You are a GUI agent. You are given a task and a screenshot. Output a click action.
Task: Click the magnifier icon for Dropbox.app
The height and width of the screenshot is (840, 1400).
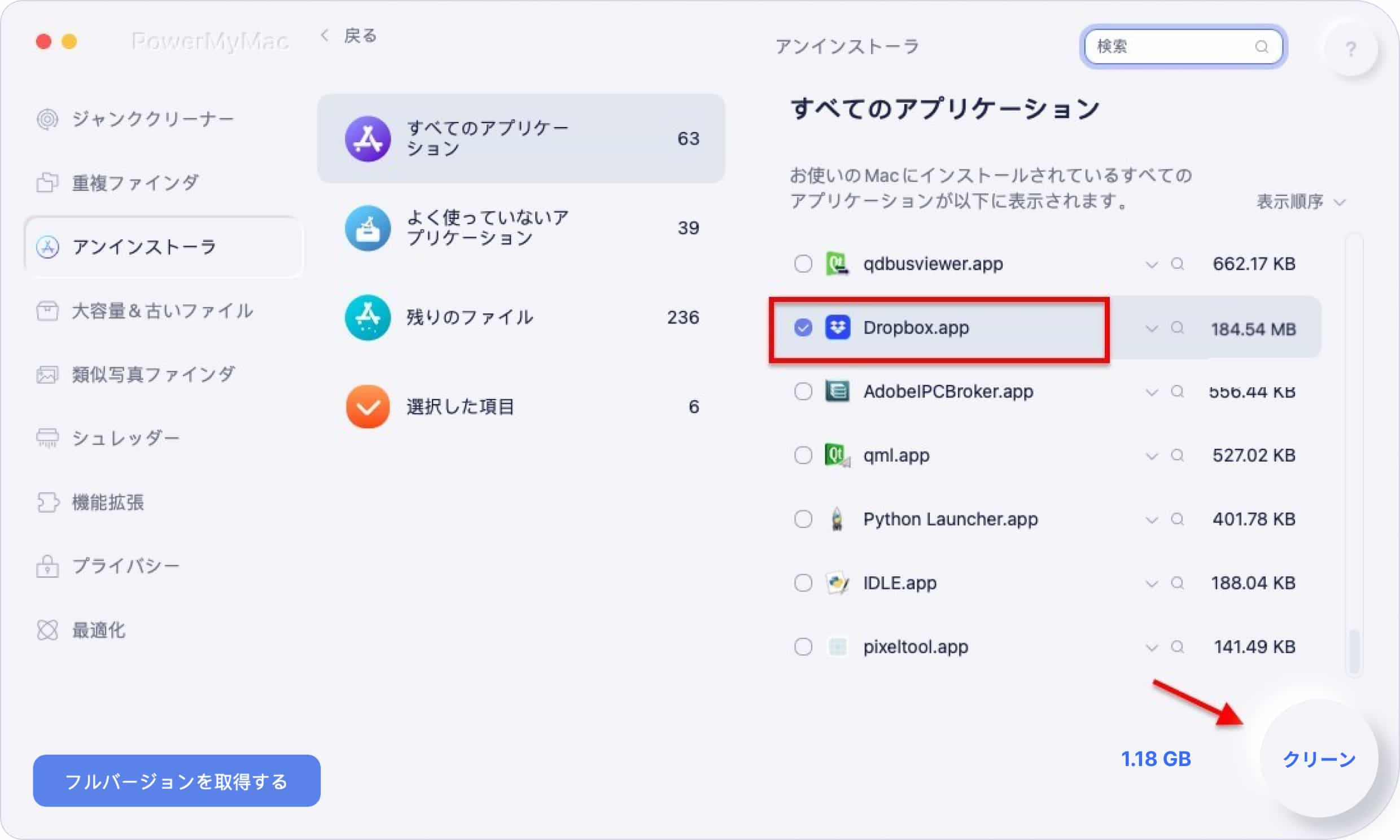(1178, 328)
